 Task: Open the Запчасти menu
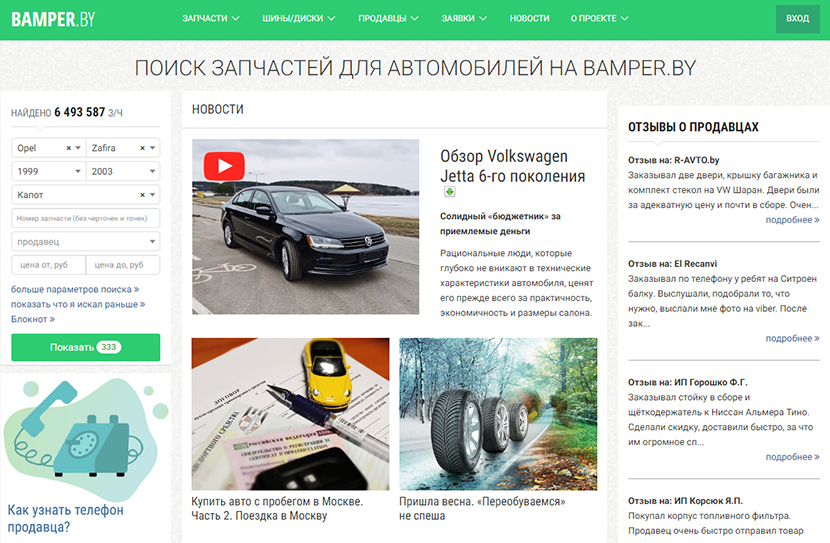tap(211, 19)
